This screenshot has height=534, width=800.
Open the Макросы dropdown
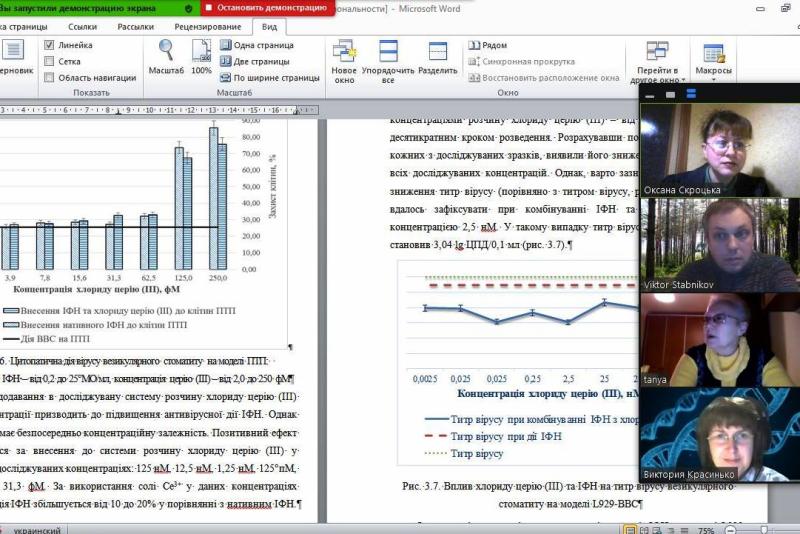click(713, 61)
